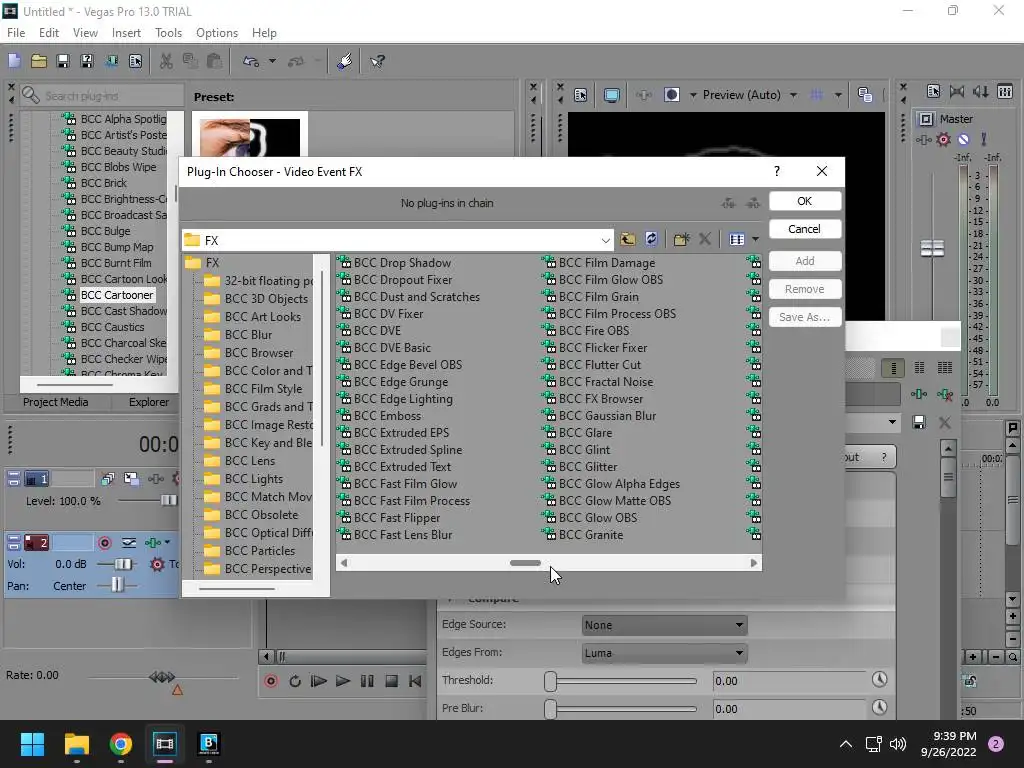Viewport: 1024px width, 768px height.
Task: Click the Record button in transport
Action: (271, 681)
